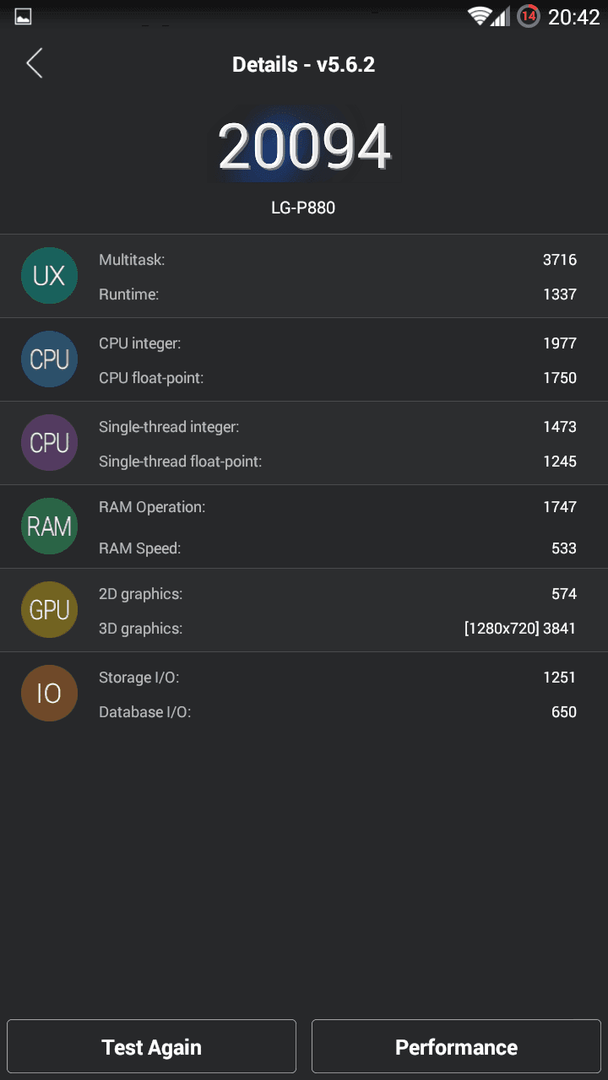Select the RAM Speed row
This screenshot has width=608, height=1080.
(x=337, y=548)
